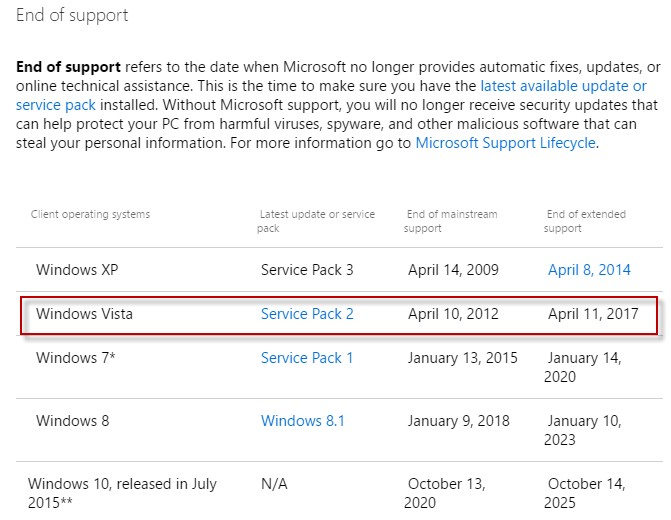This screenshot has height=520, width=671.
Task: Select the 'Latest update or service pack' header
Action: (316, 221)
